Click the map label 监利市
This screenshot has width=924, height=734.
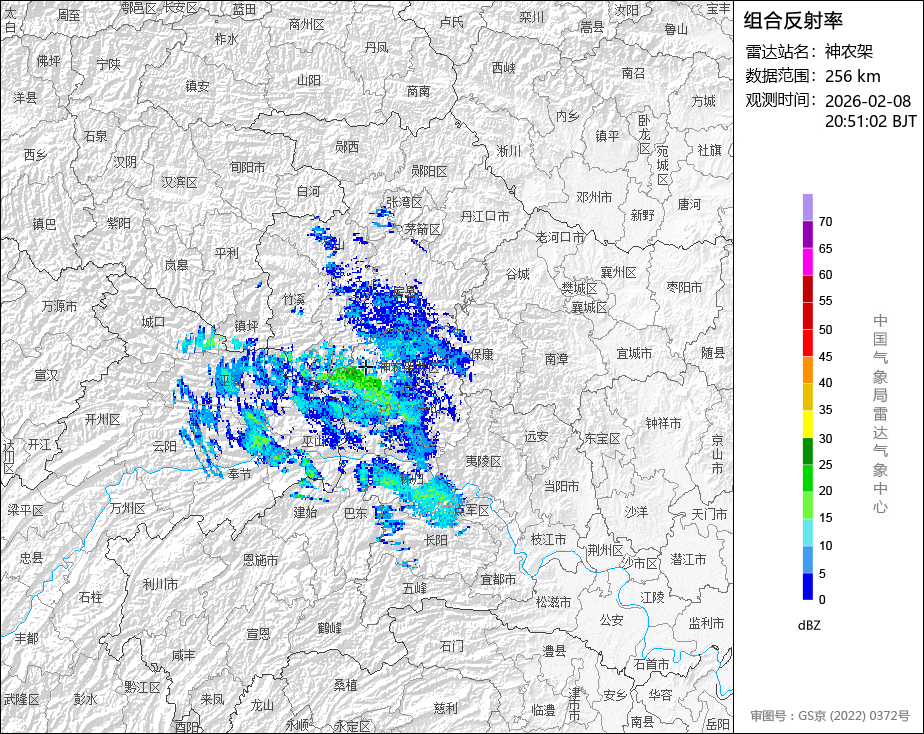pos(707,623)
